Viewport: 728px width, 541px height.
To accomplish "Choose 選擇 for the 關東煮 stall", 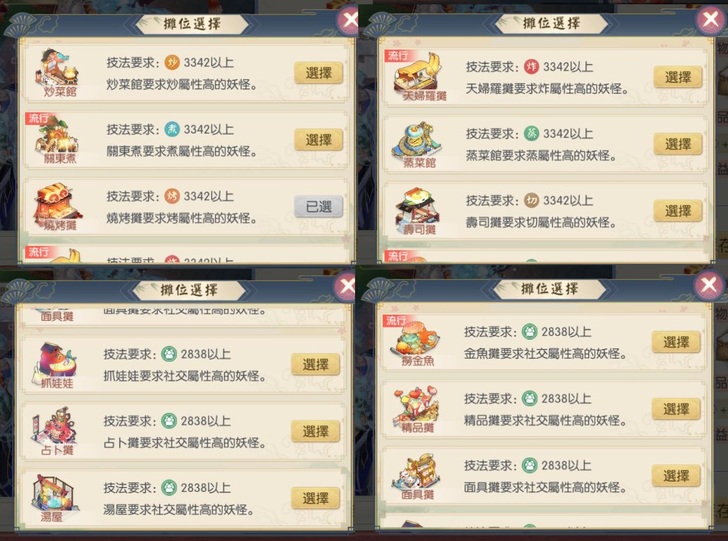I will [x=318, y=140].
